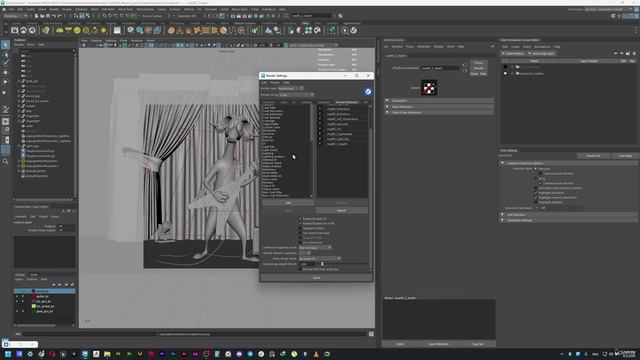Open the Deep merge mode dropdown

pos(320,258)
